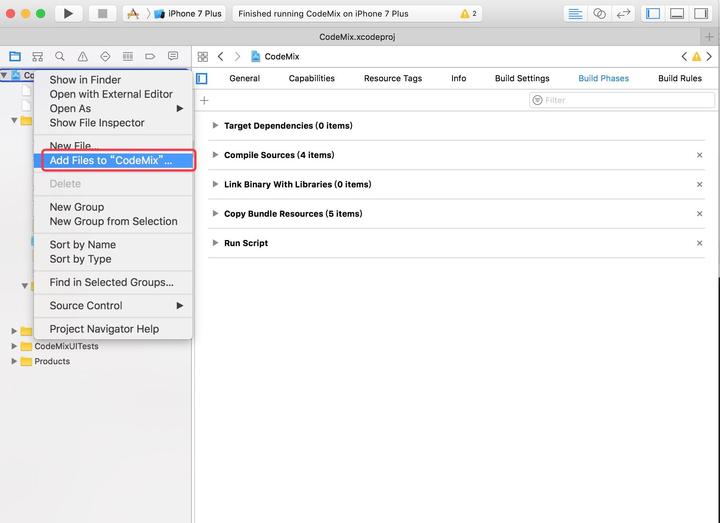Run the project with Play button

pos(68,13)
